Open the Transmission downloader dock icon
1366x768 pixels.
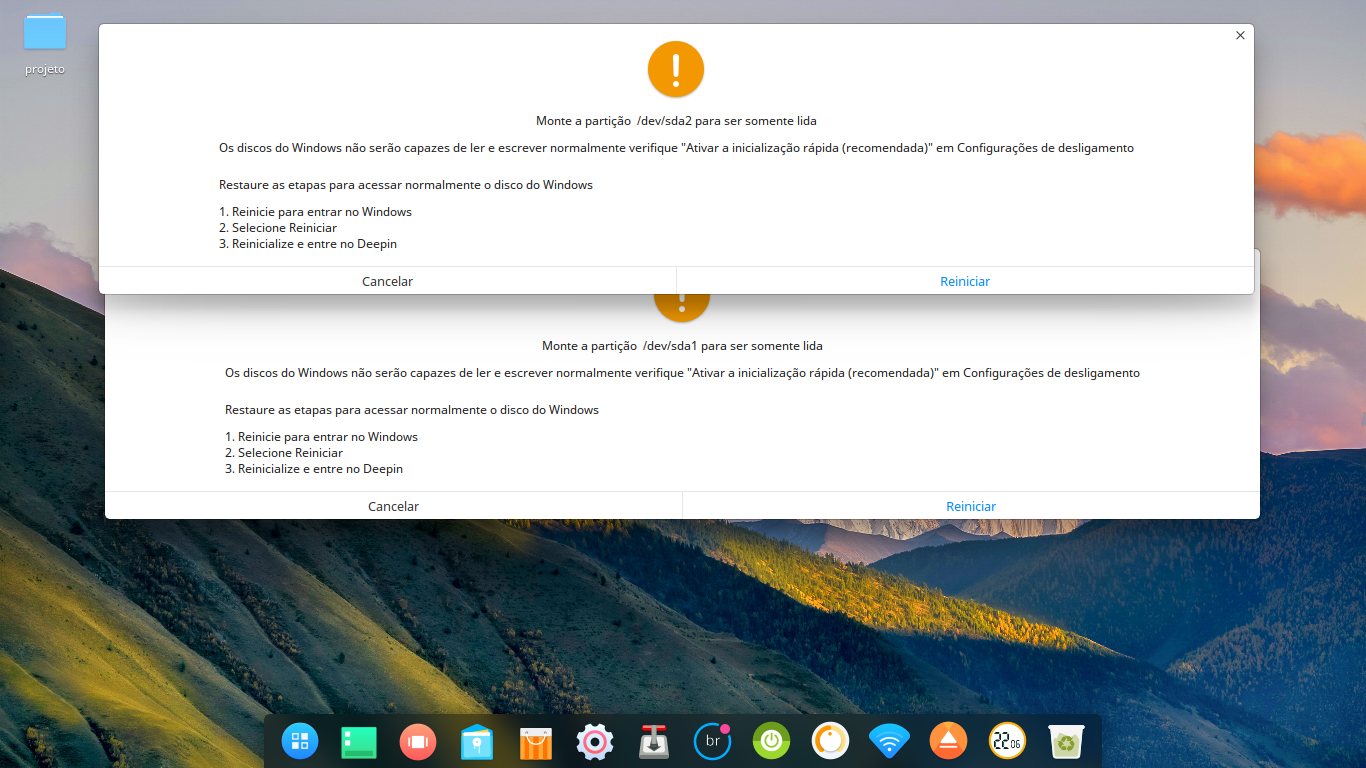click(654, 742)
